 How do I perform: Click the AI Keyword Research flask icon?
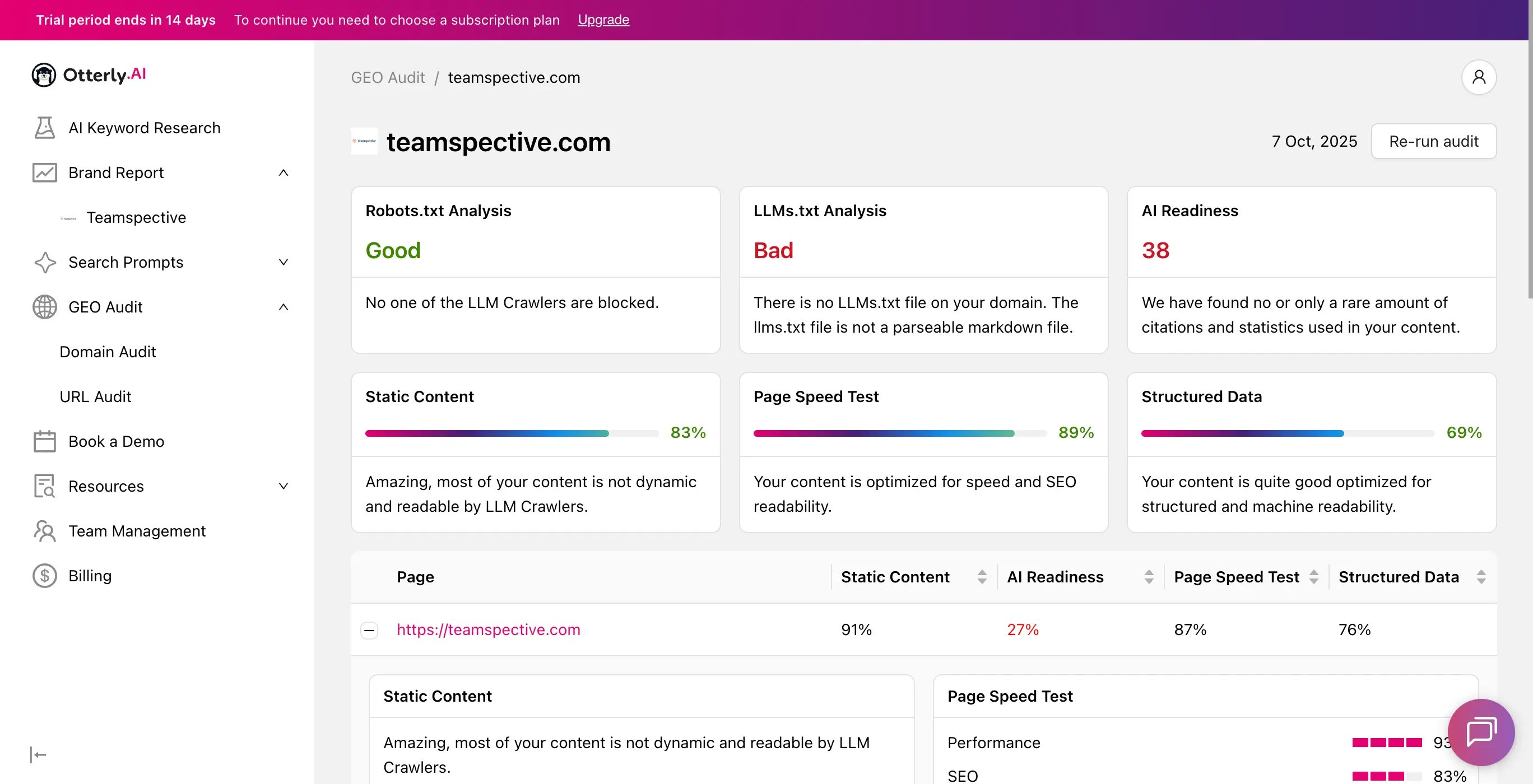click(45, 128)
